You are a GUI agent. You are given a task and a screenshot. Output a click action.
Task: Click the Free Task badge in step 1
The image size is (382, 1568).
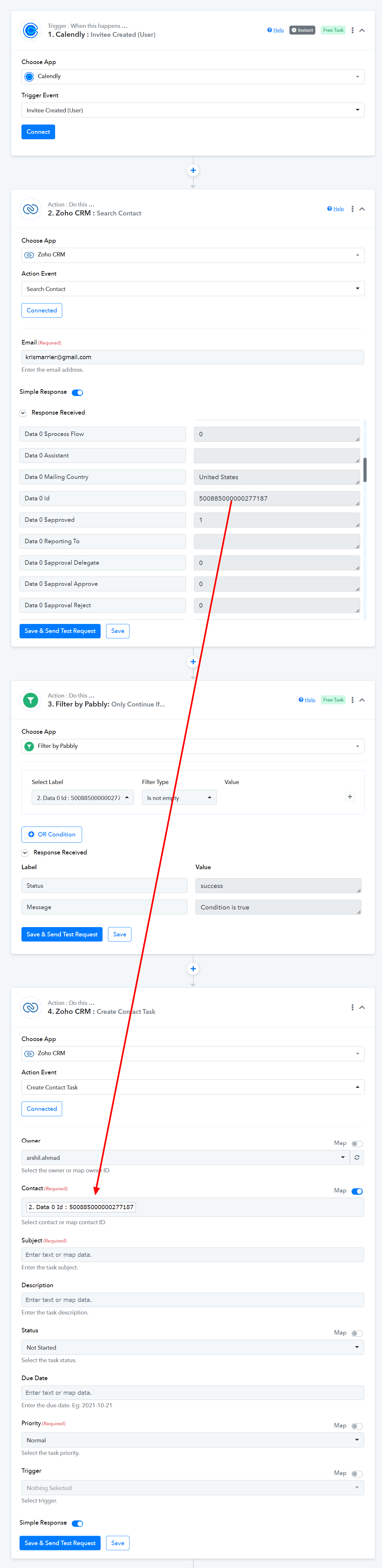pos(333,30)
